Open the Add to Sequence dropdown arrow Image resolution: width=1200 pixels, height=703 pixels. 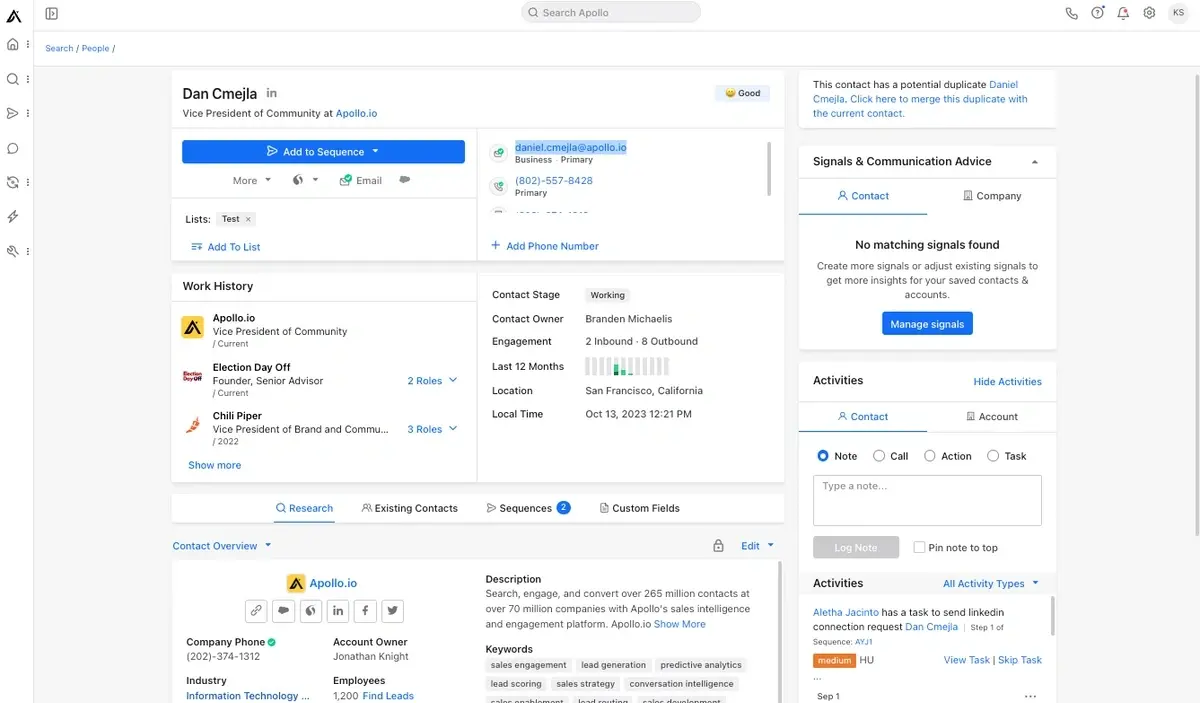point(375,152)
